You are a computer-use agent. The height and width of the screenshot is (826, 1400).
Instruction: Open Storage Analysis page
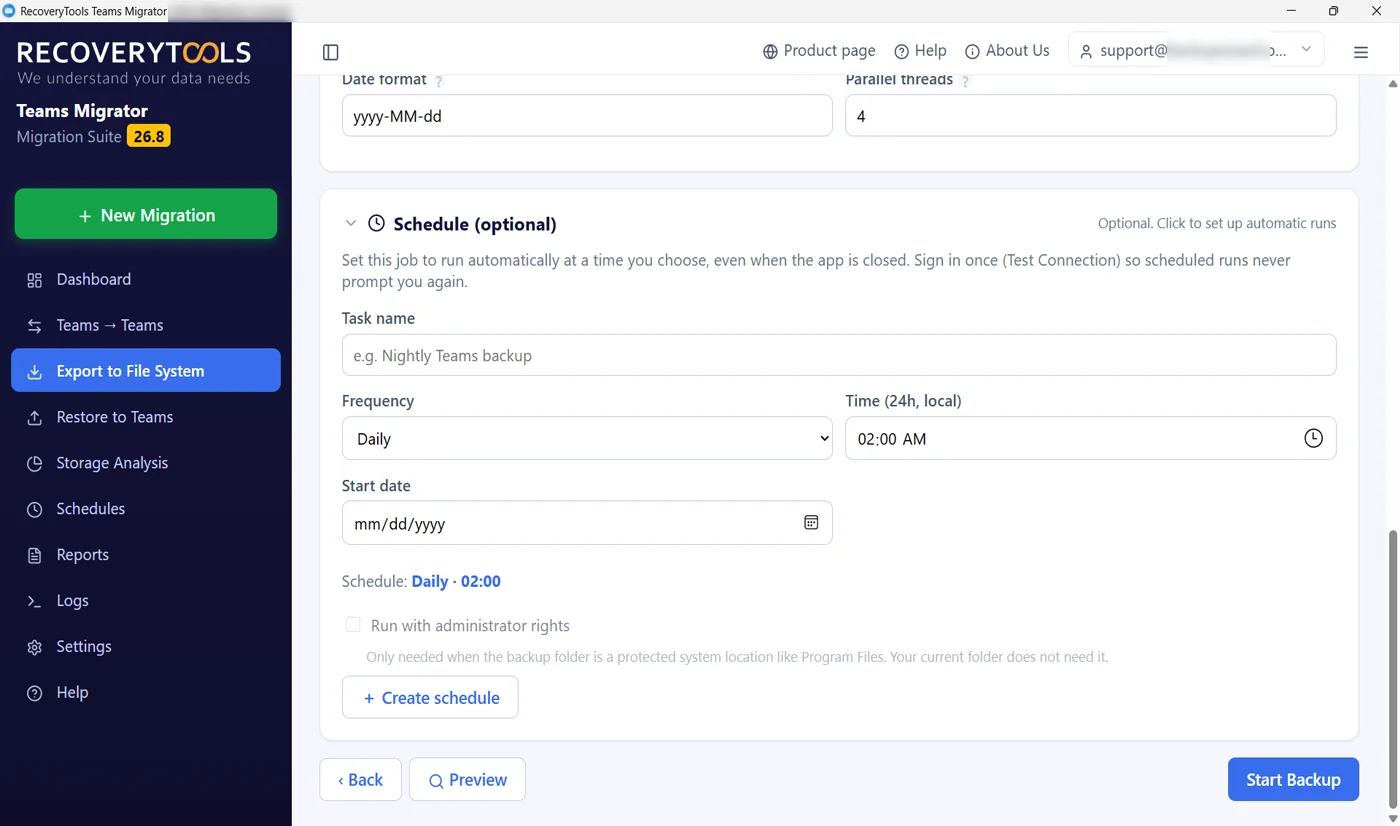tap(146, 463)
